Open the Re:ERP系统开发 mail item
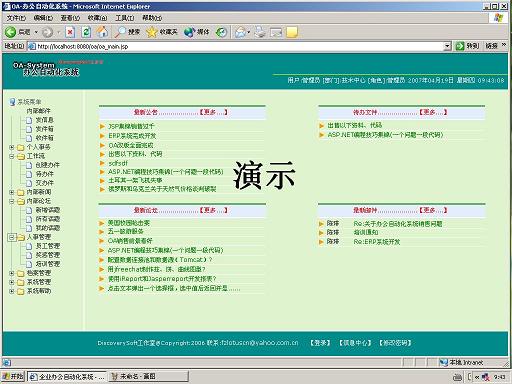The height and width of the screenshot is (384, 512). click(377, 242)
